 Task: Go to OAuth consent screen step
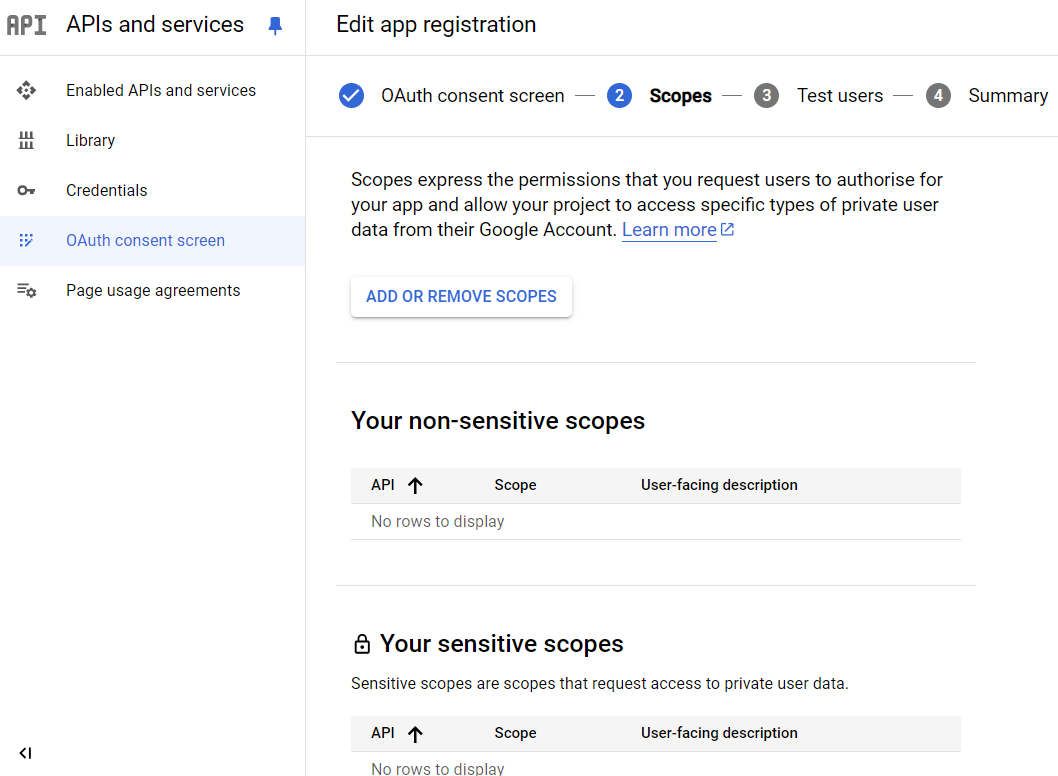point(472,96)
